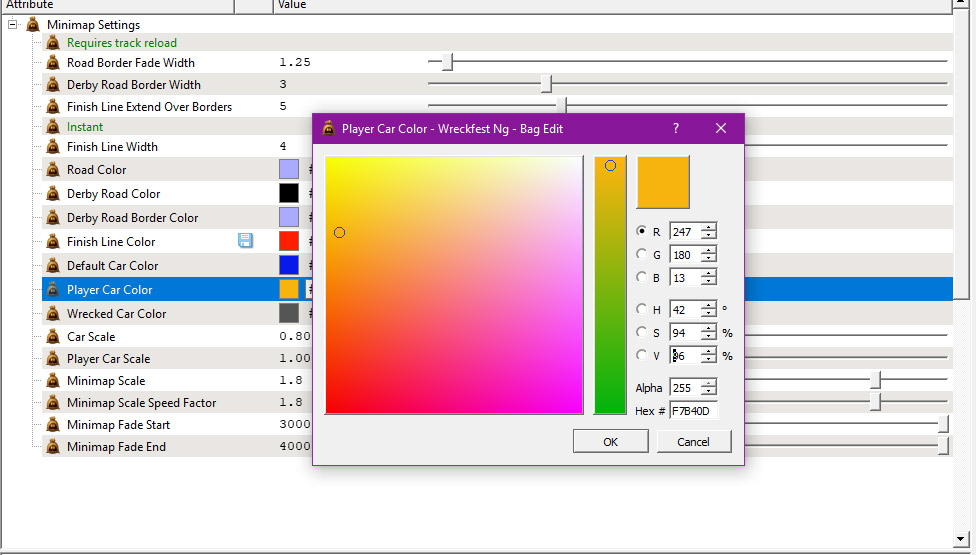Click the Derby Road Border Color swatch

pyautogui.click(x=289, y=217)
